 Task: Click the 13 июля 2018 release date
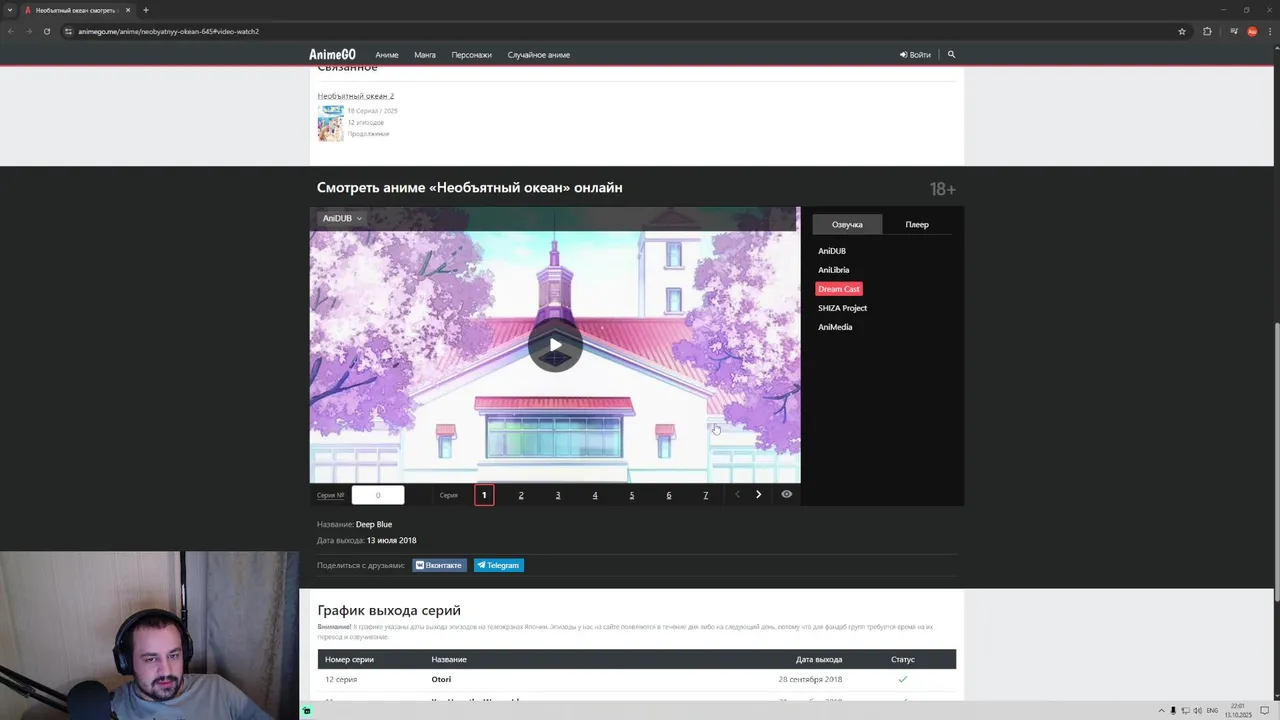coord(391,540)
